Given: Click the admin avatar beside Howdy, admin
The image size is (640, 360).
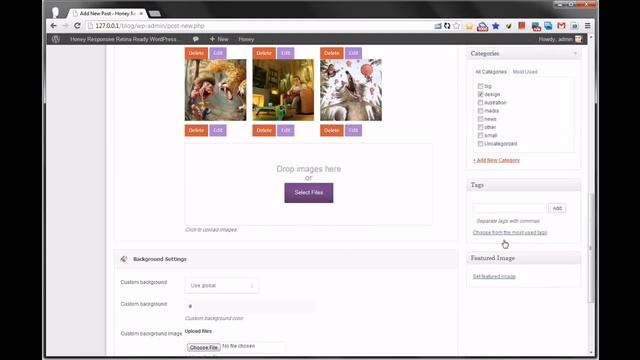Looking at the screenshot, I should pyautogui.click(x=578, y=39).
